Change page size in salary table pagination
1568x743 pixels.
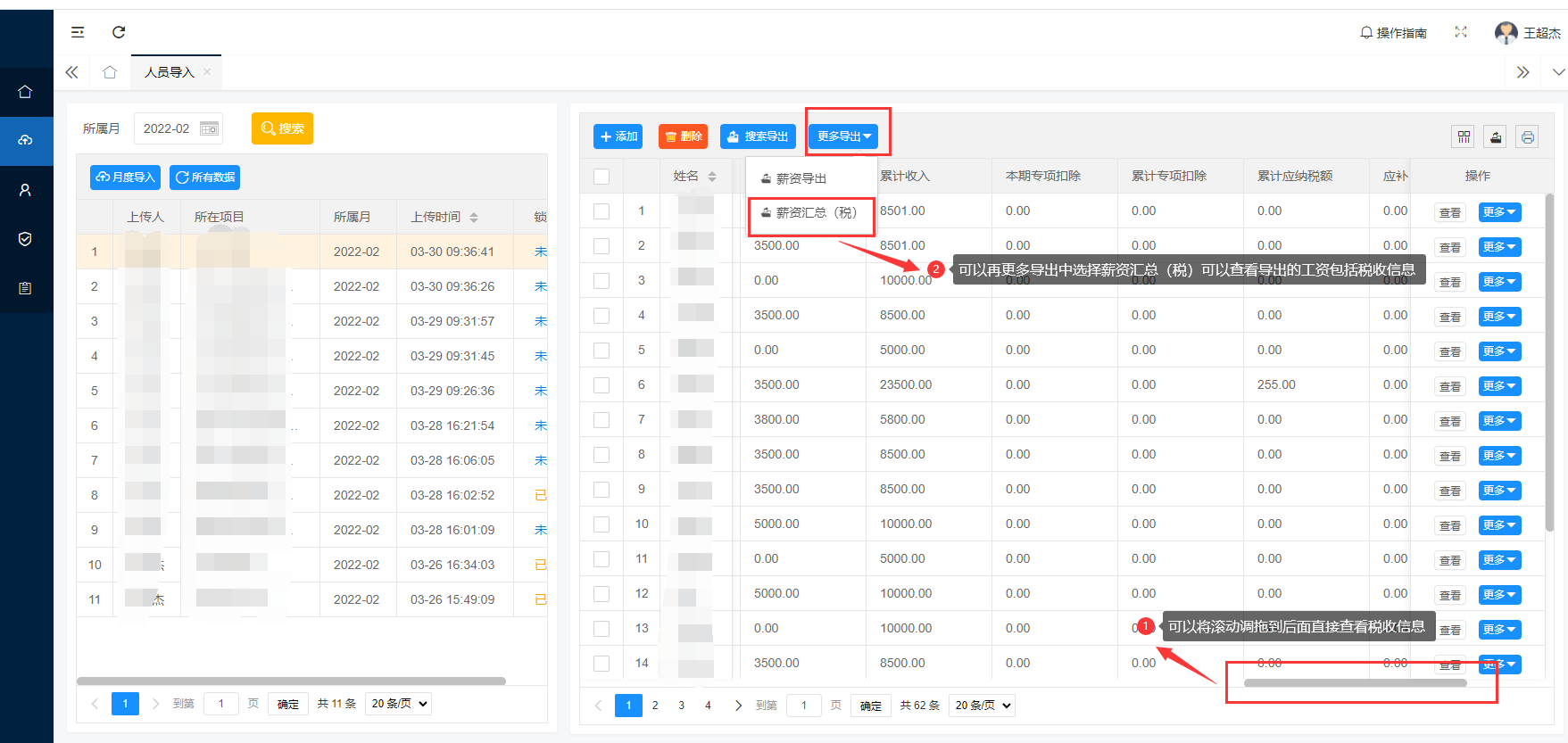coord(982,706)
